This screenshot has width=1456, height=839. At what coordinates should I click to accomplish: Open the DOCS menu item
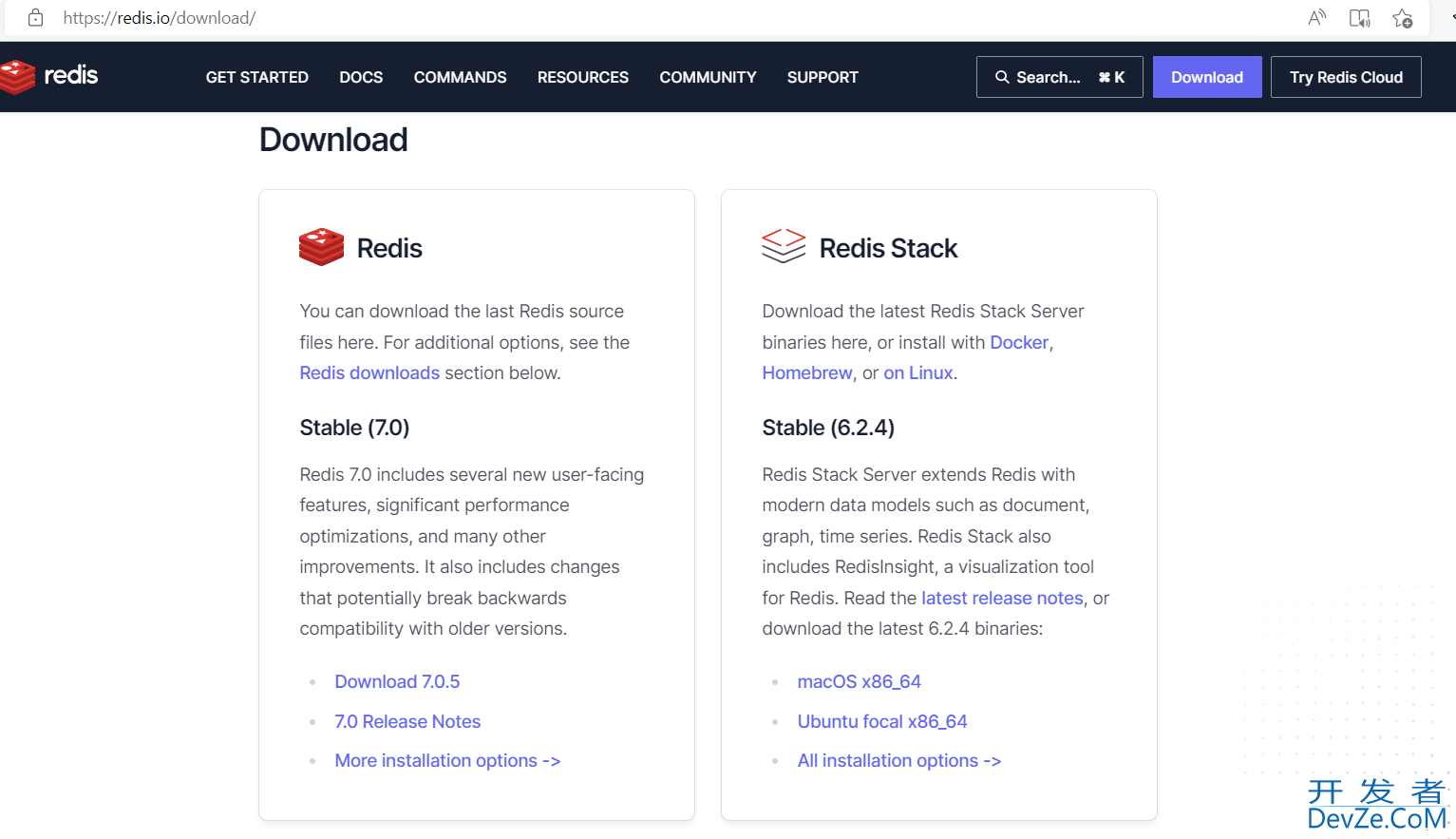coord(361,77)
